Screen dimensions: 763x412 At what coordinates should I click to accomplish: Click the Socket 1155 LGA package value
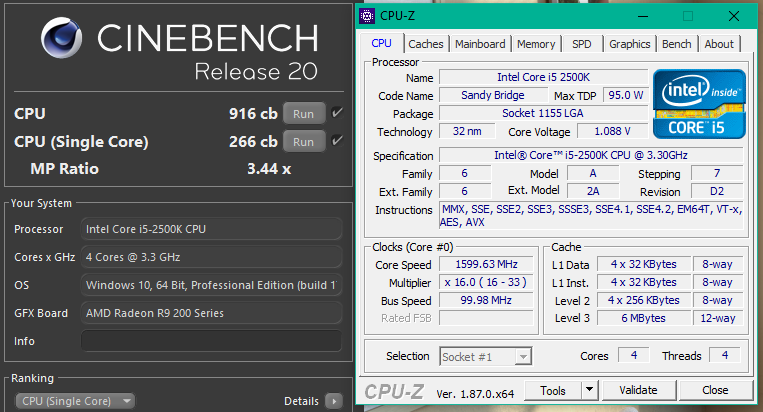pos(543,113)
